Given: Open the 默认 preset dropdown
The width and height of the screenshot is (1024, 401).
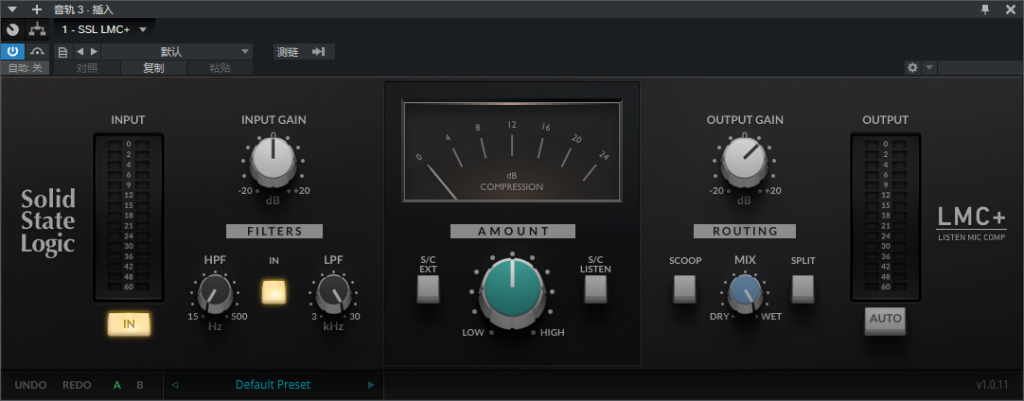Looking at the screenshot, I should click(176, 52).
